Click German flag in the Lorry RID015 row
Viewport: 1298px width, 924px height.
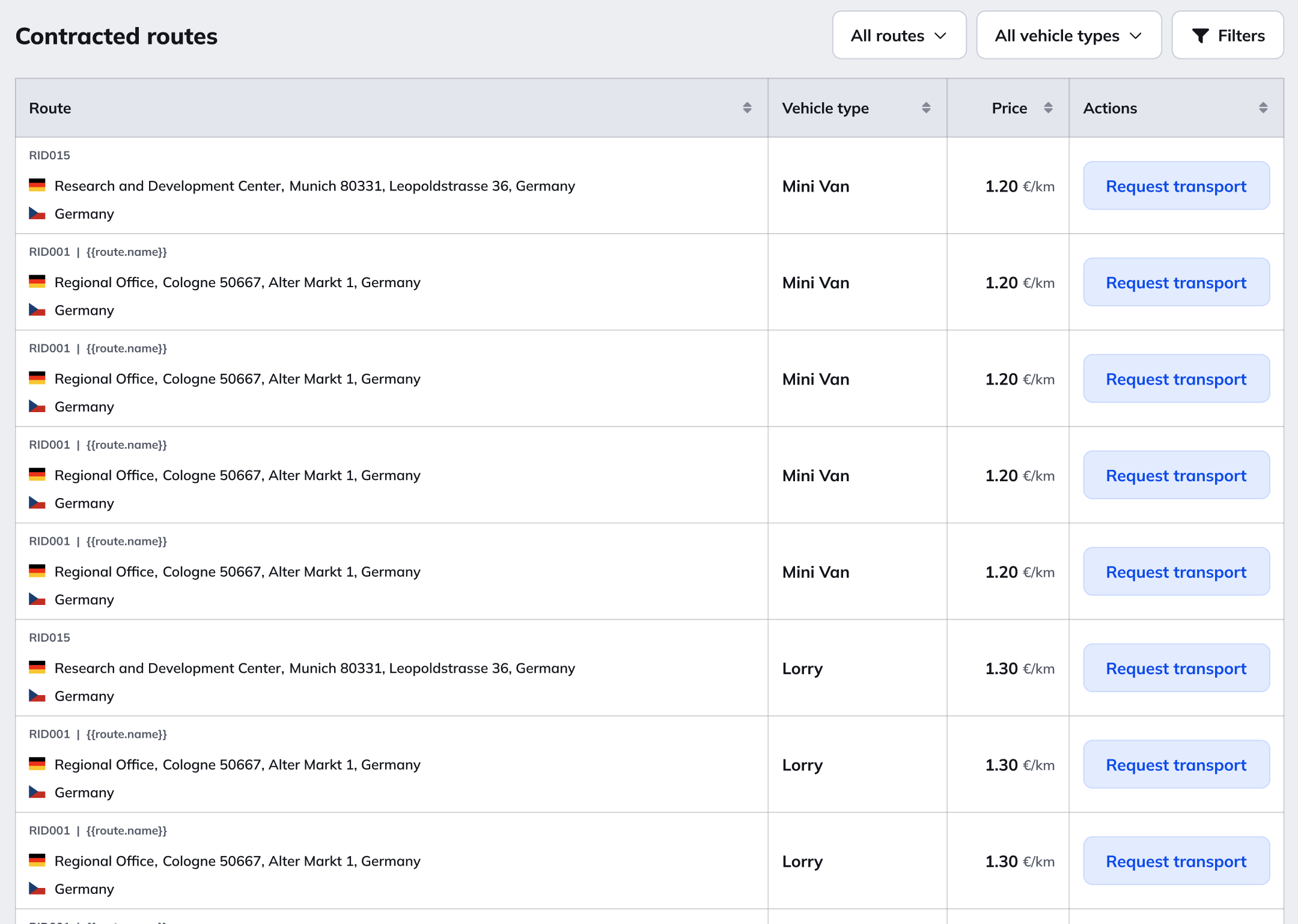[37, 668]
